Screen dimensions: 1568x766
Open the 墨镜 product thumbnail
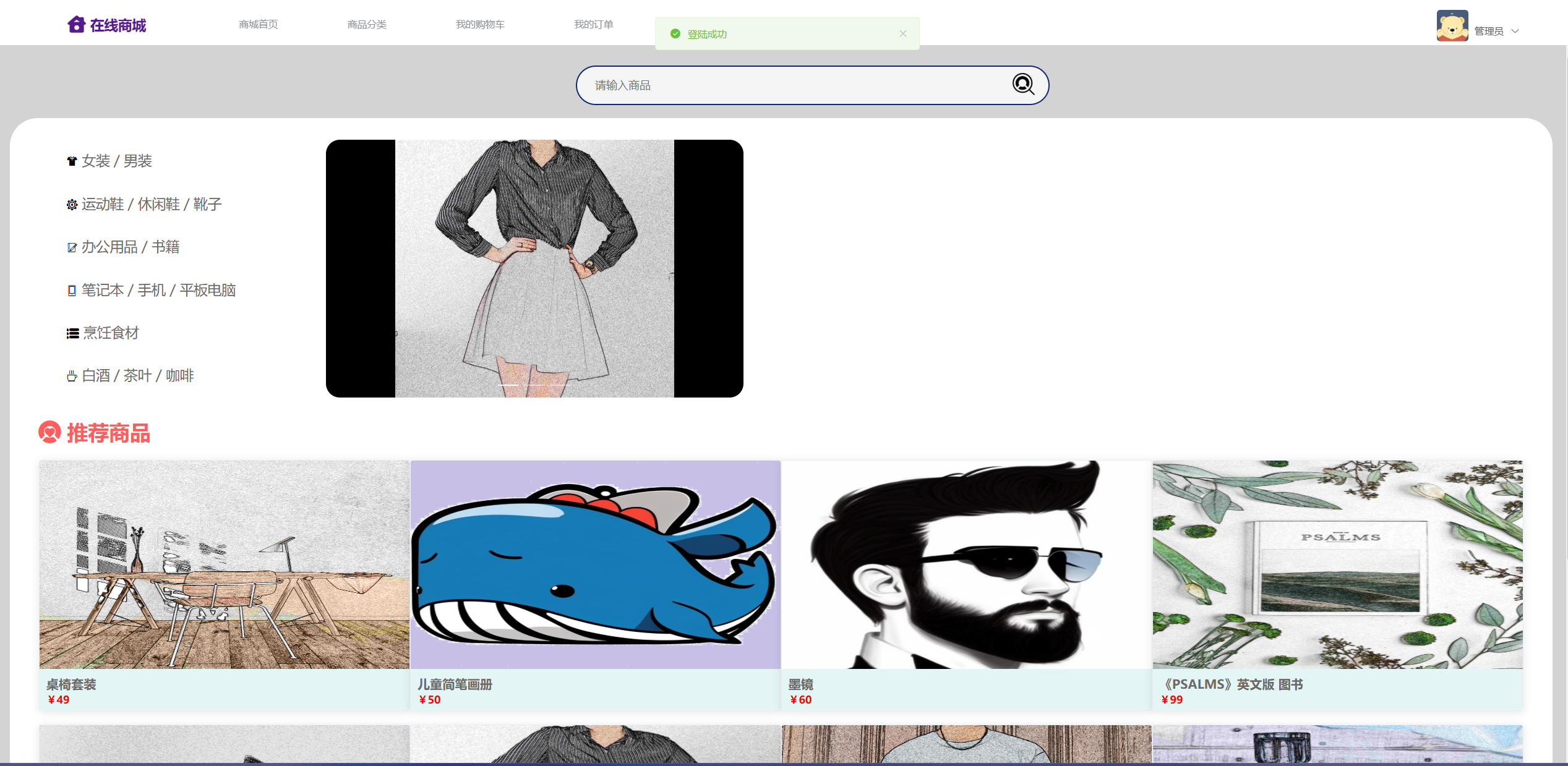966,564
